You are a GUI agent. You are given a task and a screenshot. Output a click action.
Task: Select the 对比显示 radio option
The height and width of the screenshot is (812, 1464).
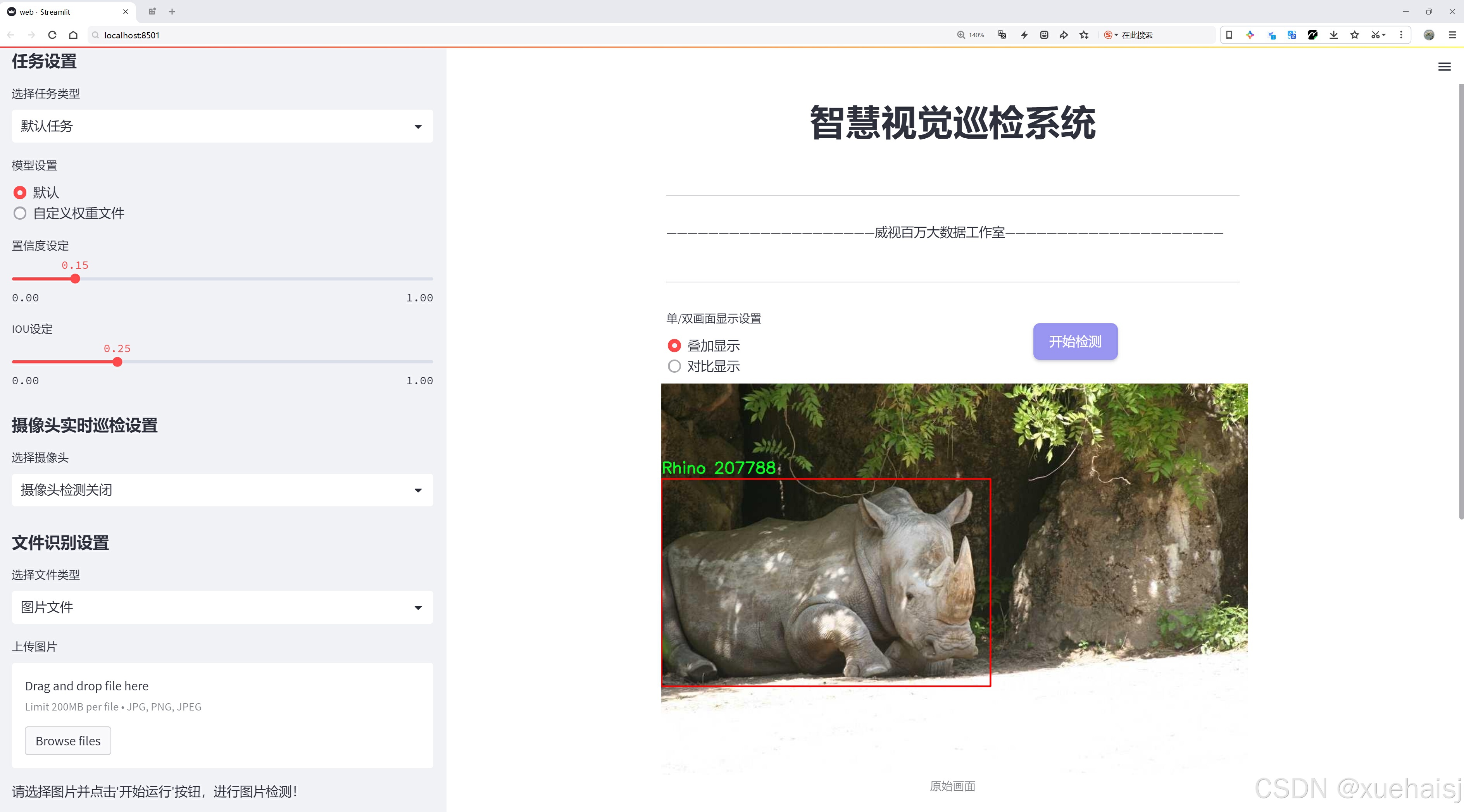674,366
